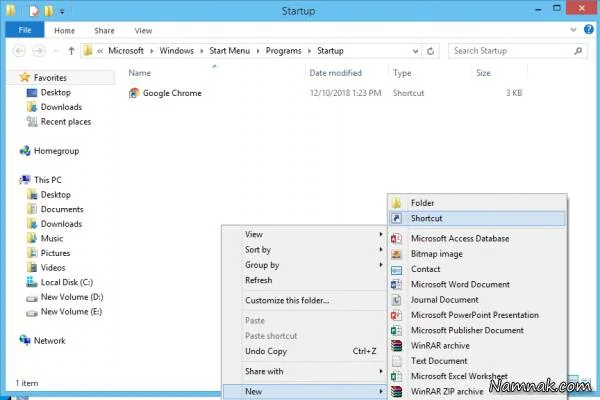Select Windows in the breadcrumb path
The image size is (600, 400).
(x=176, y=51)
